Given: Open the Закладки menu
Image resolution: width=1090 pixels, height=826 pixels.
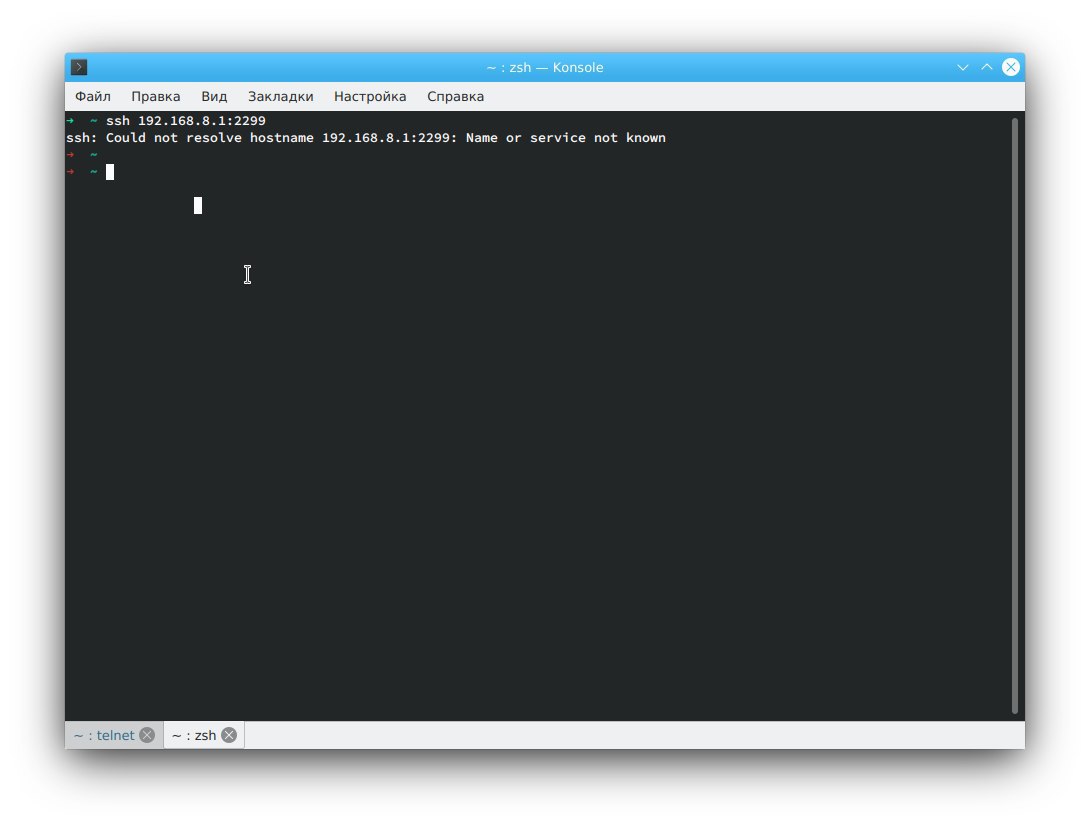Looking at the screenshot, I should 281,97.
